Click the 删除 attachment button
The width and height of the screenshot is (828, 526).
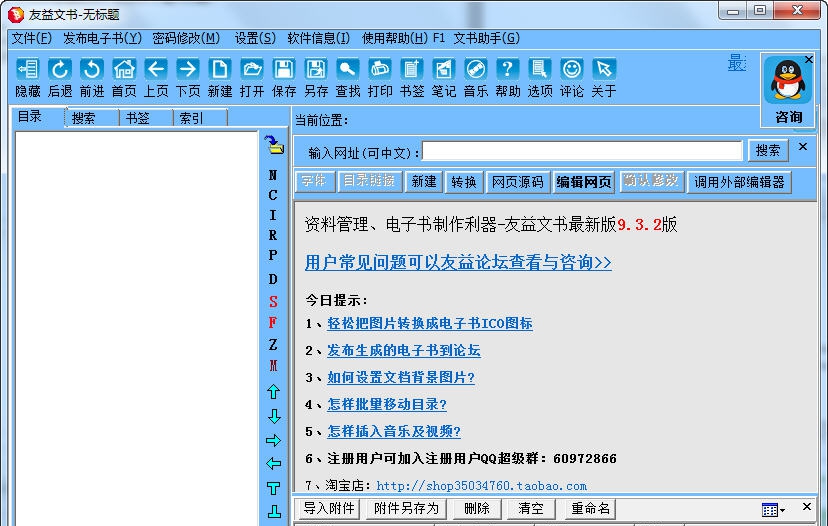pyautogui.click(x=476, y=508)
